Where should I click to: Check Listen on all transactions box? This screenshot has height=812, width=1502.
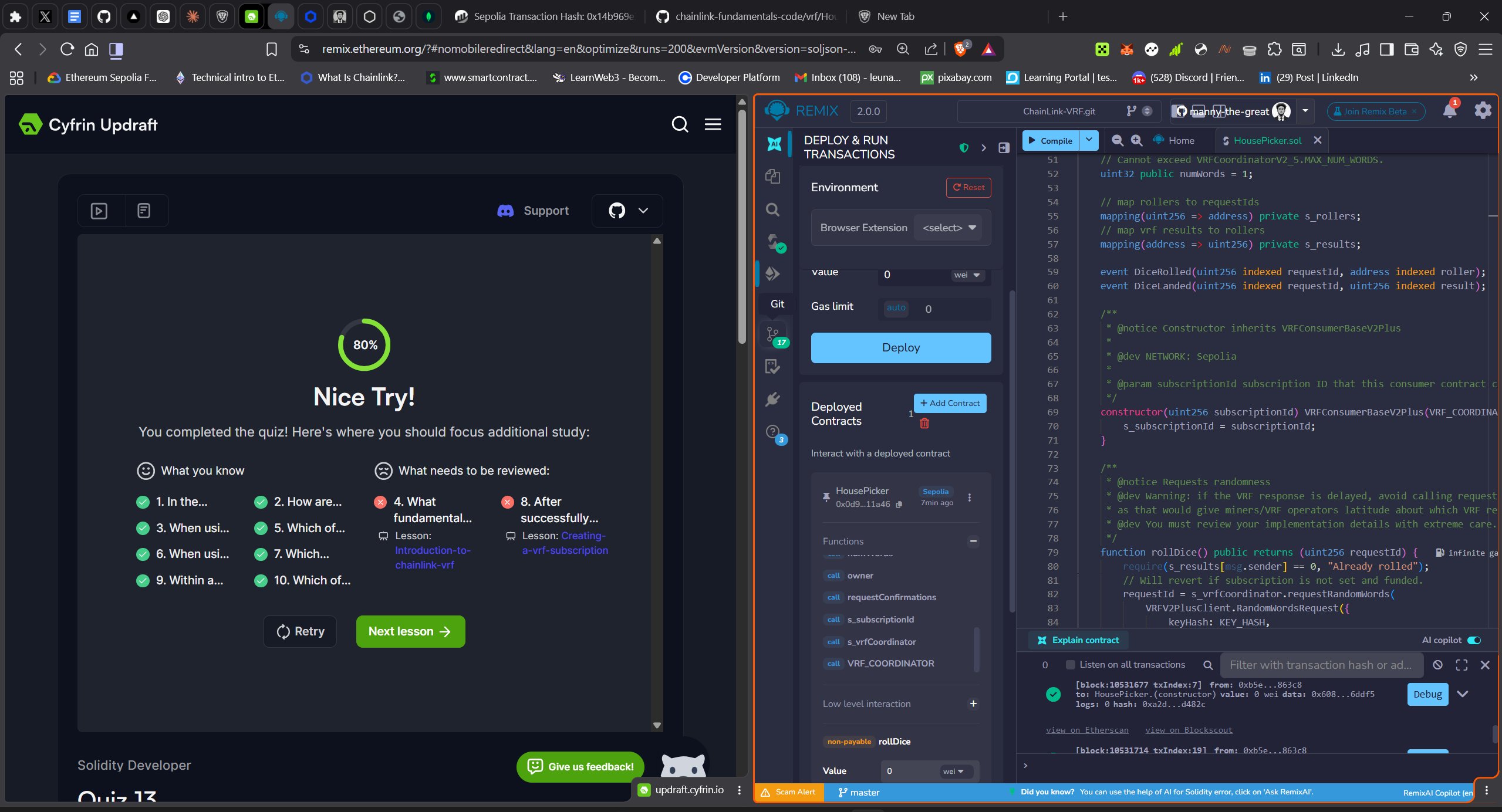click(1070, 665)
